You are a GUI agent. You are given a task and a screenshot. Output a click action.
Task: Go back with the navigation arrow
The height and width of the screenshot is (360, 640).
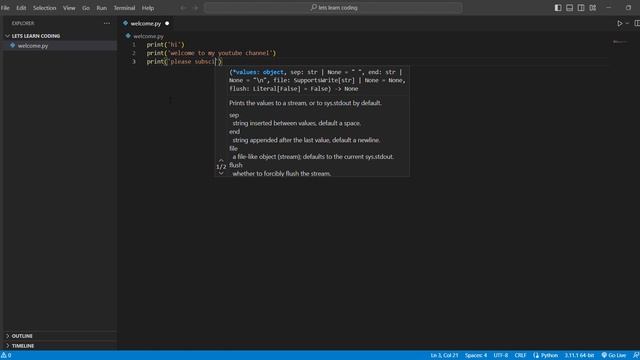click(183, 8)
